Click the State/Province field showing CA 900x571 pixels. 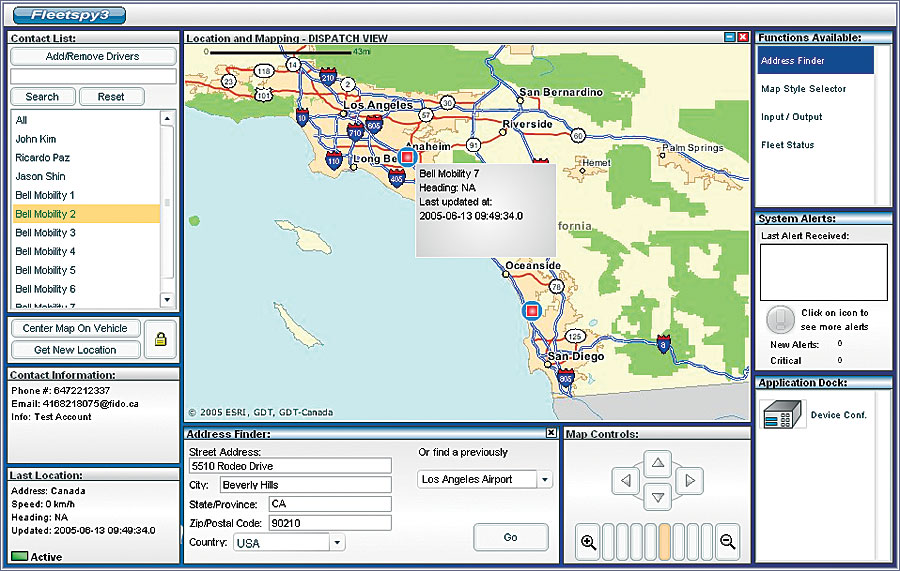point(330,504)
